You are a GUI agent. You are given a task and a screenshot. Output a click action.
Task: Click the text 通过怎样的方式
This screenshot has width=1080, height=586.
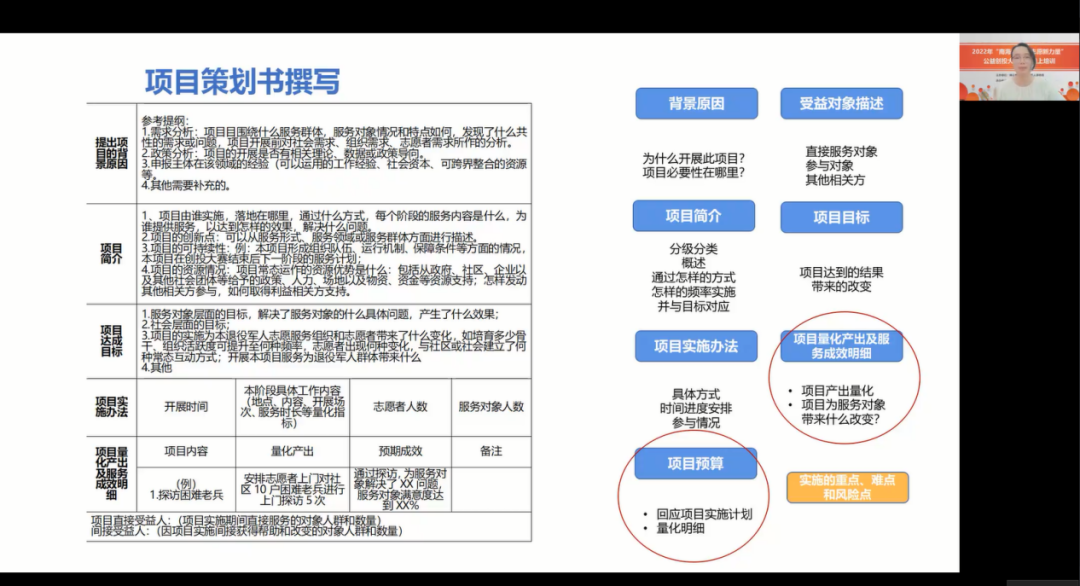click(694, 278)
